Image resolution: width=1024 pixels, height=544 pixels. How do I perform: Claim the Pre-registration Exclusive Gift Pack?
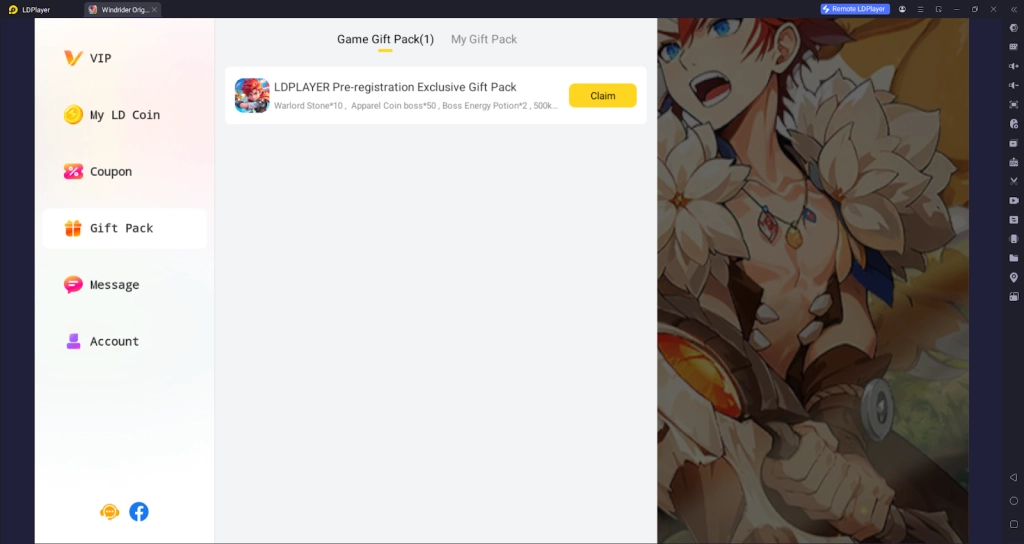click(x=602, y=95)
